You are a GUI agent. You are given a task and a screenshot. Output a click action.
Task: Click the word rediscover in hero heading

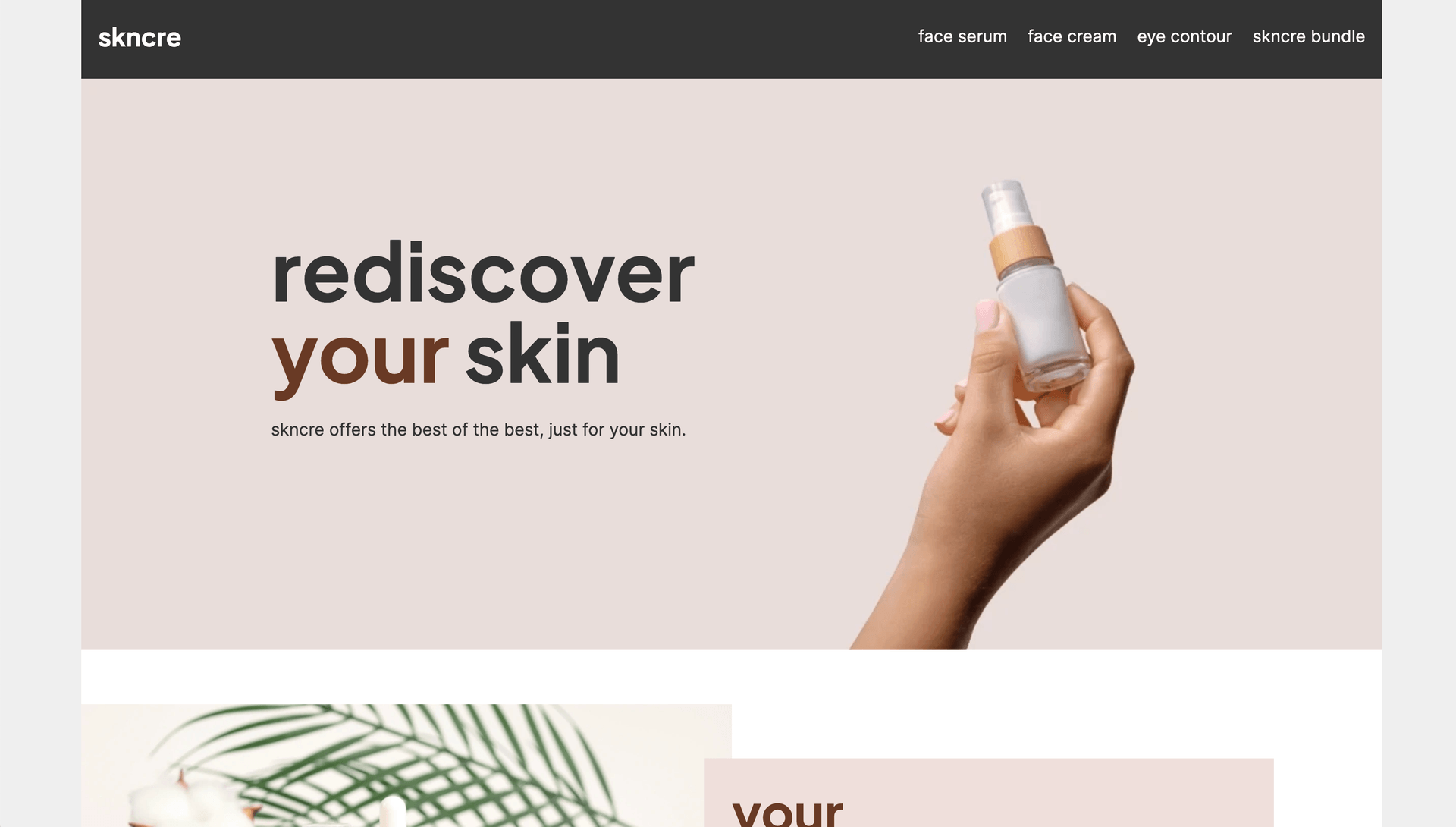[483, 273]
